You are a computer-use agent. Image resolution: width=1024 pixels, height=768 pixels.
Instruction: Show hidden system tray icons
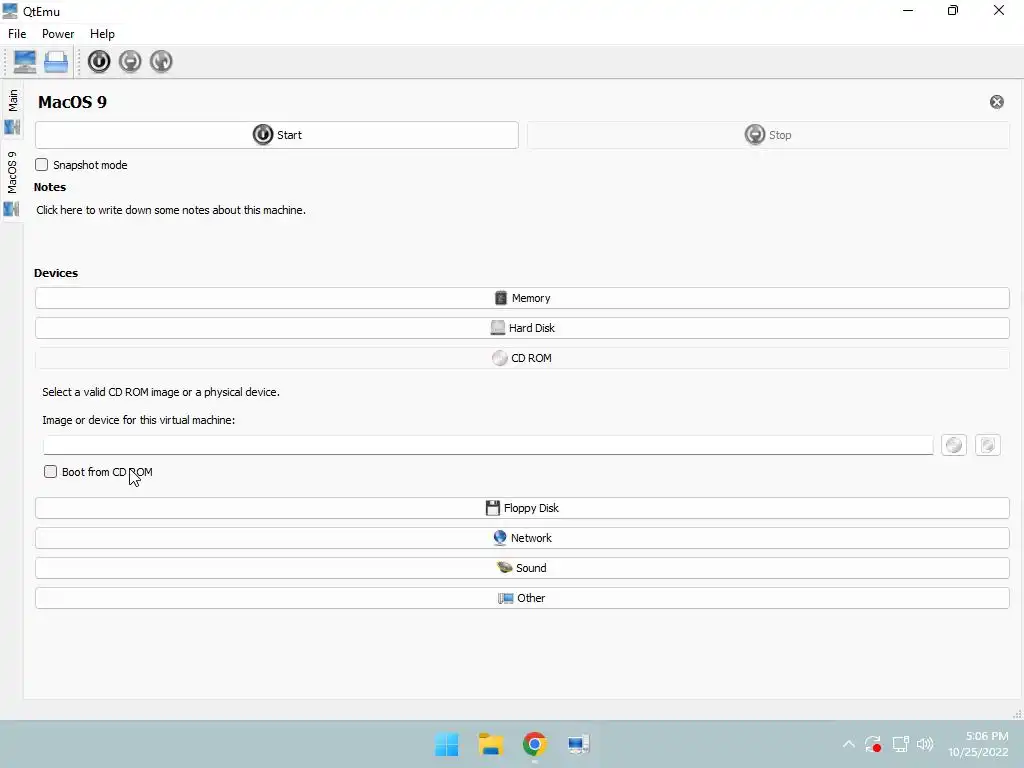(848, 744)
